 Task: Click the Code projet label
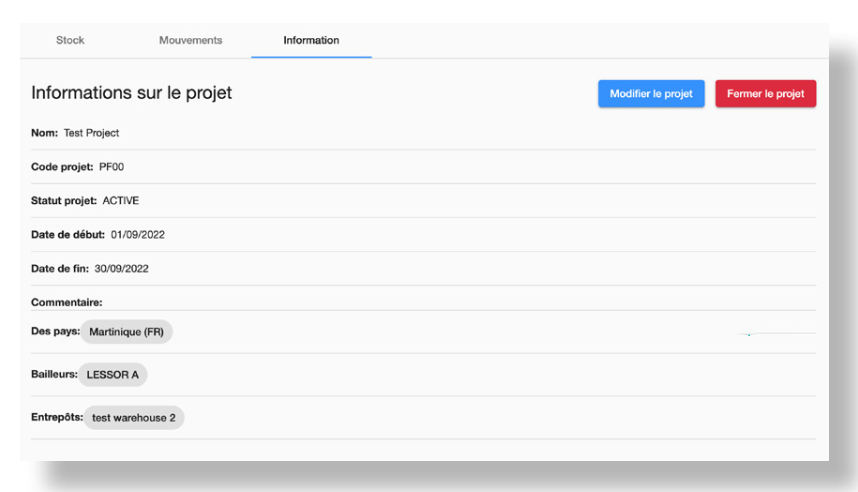(x=62, y=166)
